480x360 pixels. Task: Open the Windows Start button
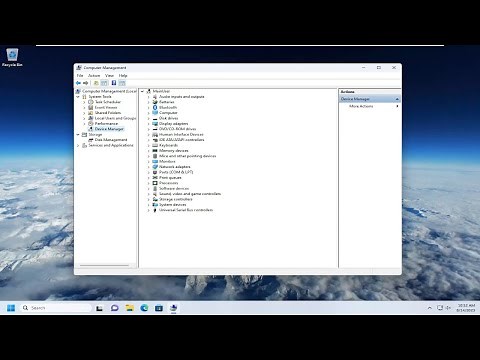[x=11, y=308]
